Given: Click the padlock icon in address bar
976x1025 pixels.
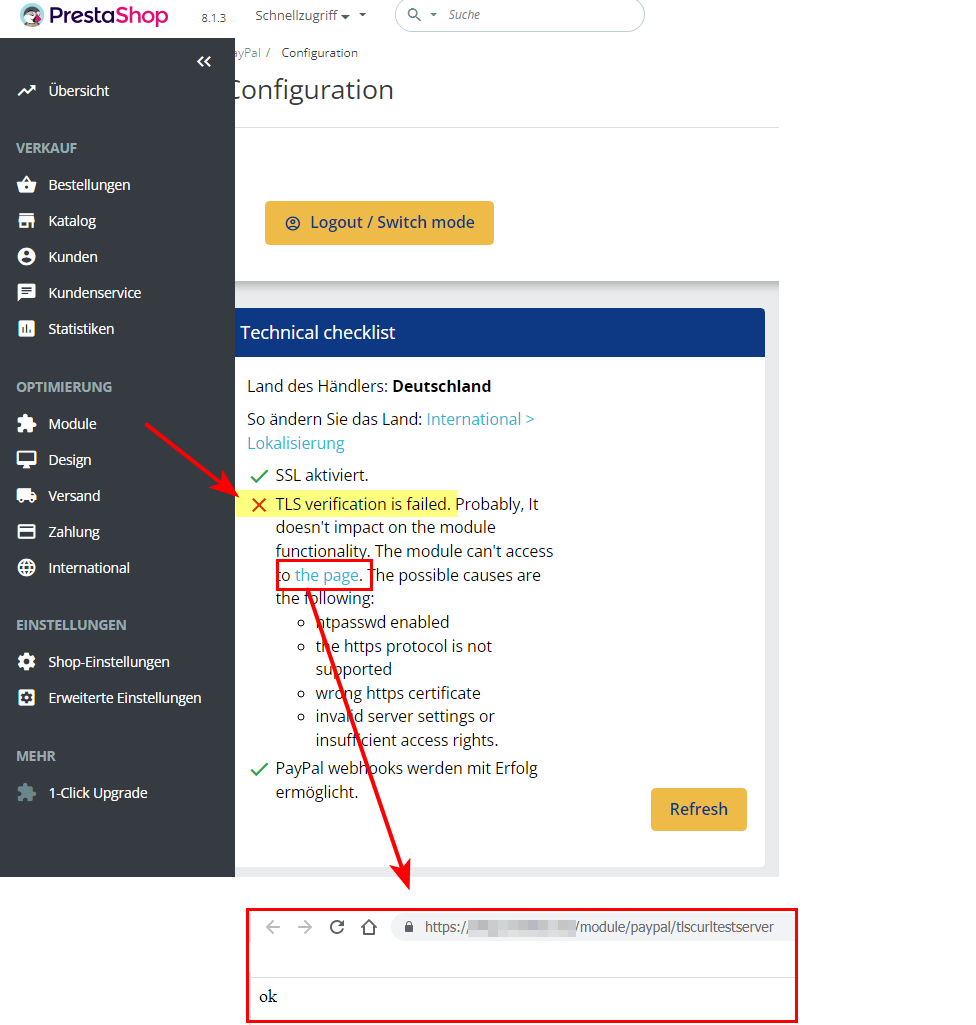Looking at the screenshot, I should pyautogui.click(x=409, y=927).
